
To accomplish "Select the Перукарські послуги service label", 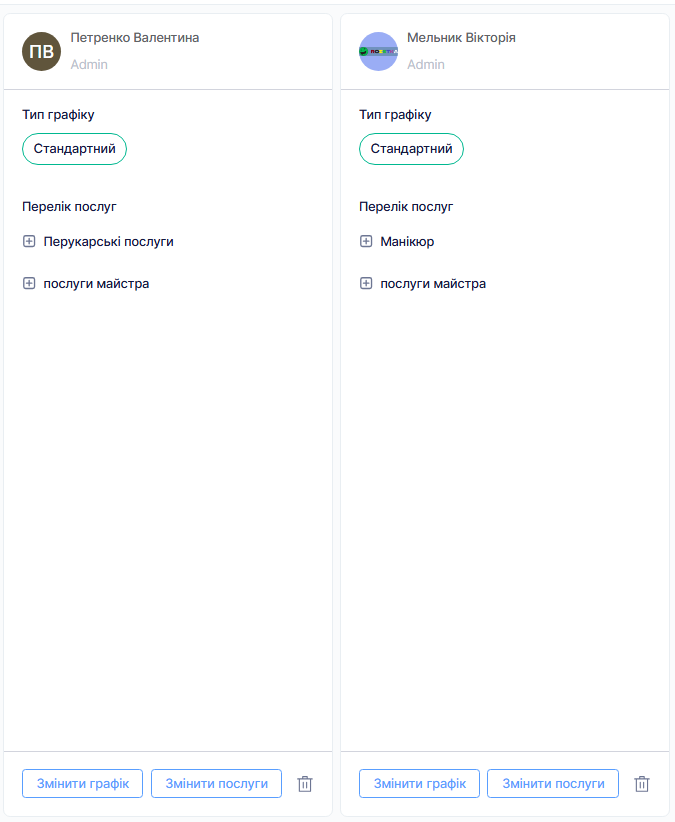I will [108, 241].
